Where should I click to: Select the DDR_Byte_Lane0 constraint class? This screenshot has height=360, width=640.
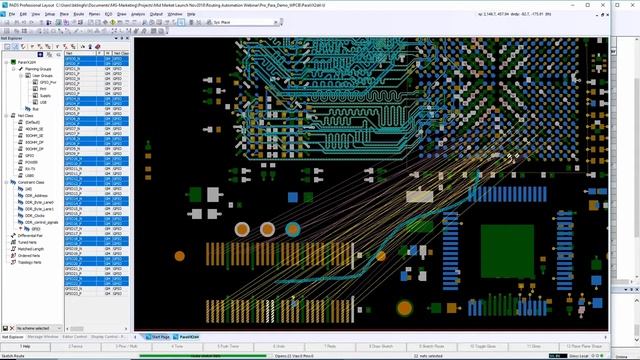click(39, 202)
